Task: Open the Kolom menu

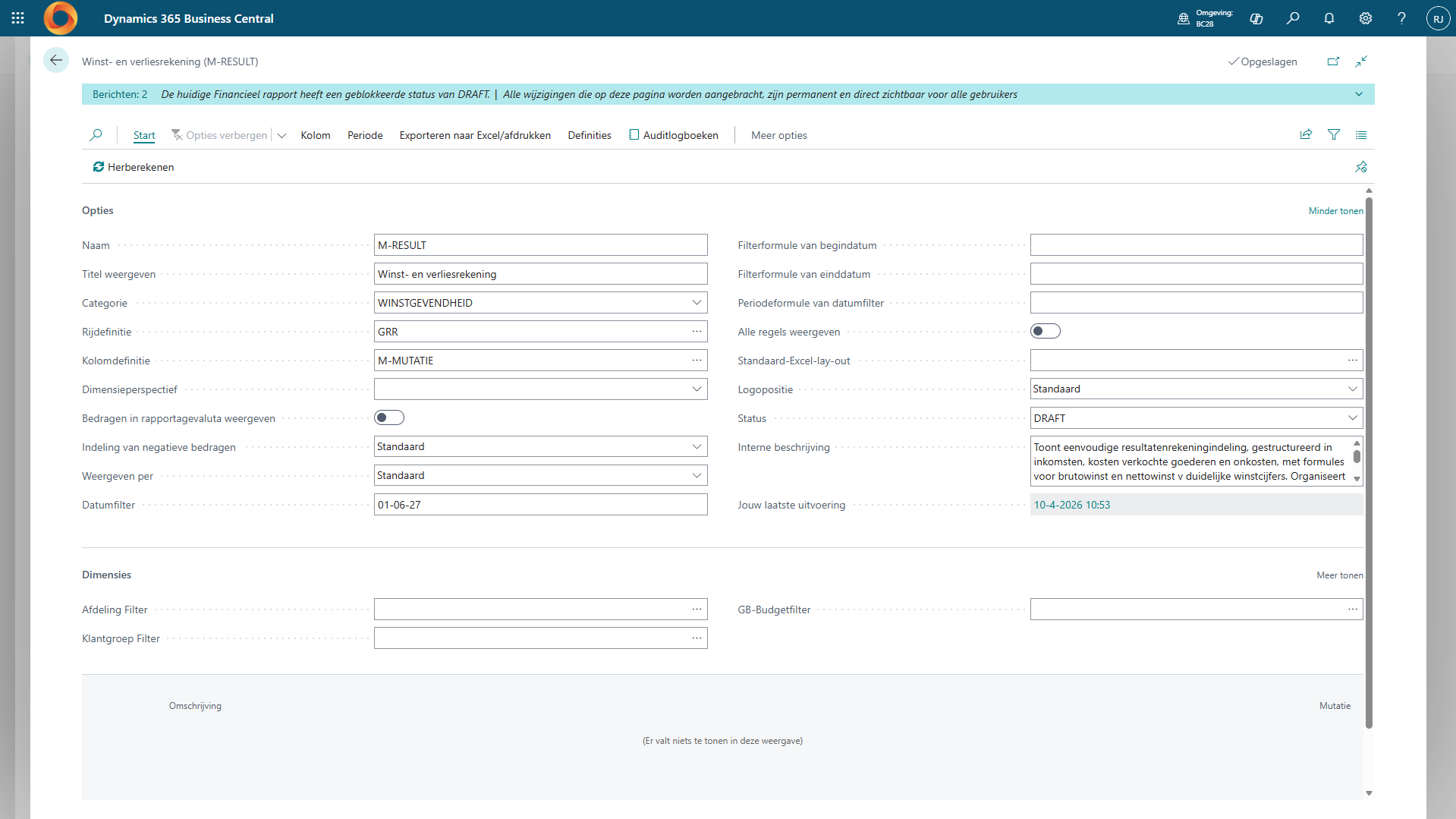Action: click(315, 135)
